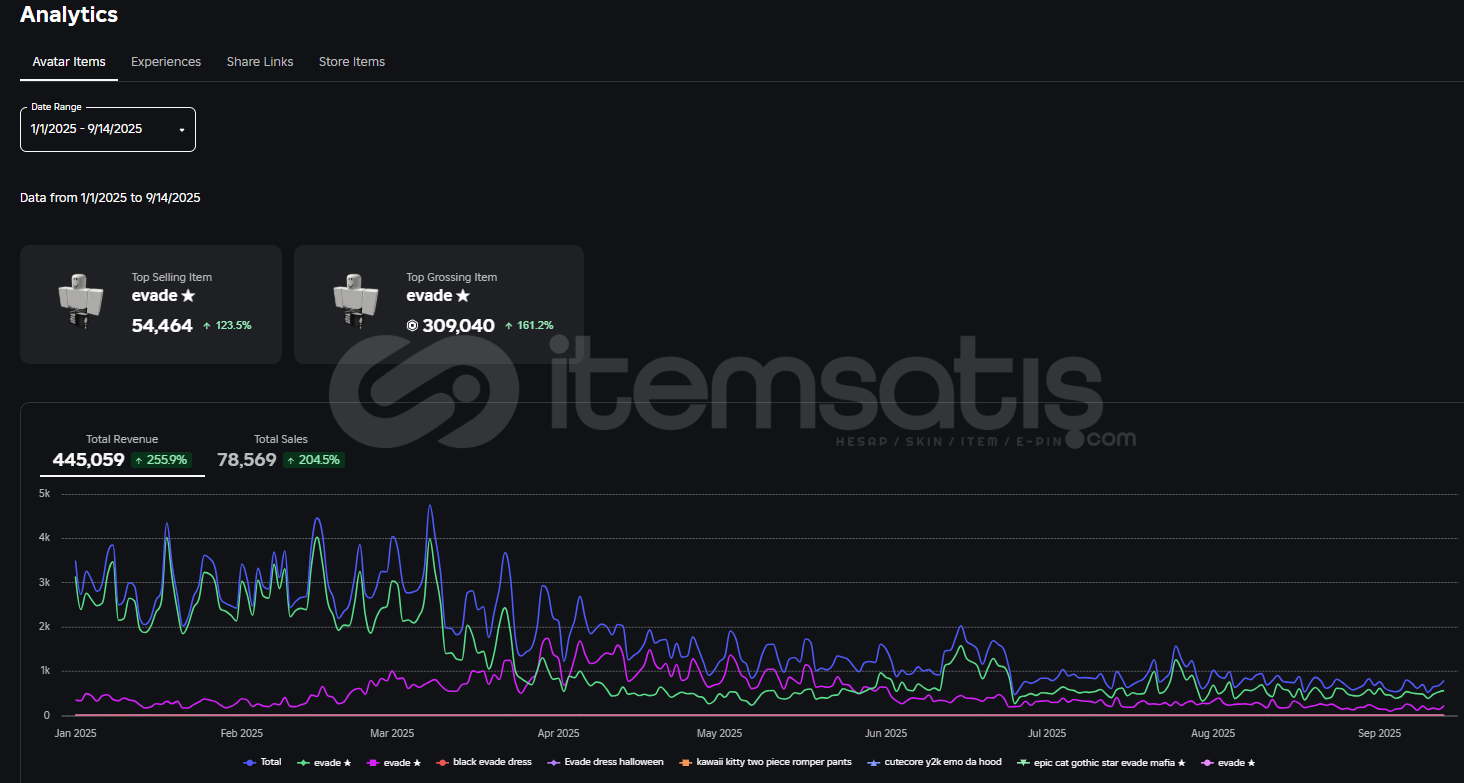Click the Robux icon beside 309,040
This screenshot has height=783, width=1464.
pyautogui.click(x=413, y=325)
